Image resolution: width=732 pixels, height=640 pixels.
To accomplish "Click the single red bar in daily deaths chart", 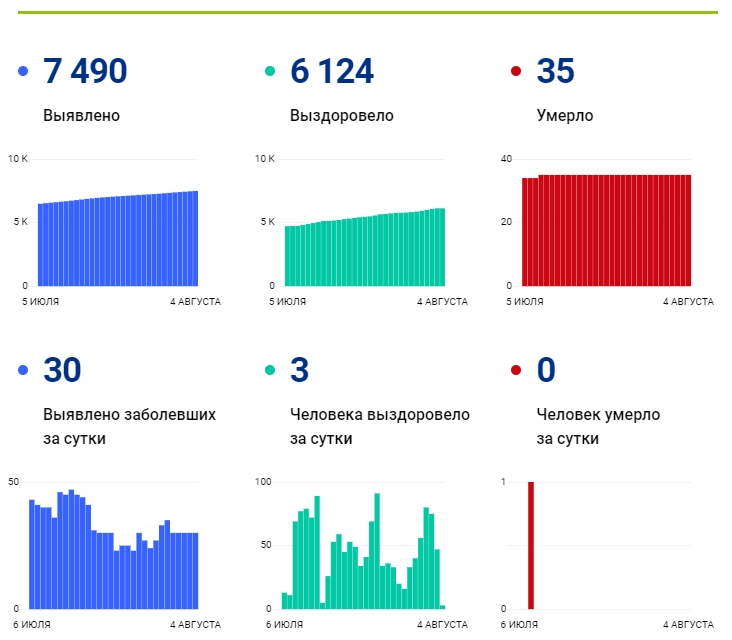I will (531, 545).
